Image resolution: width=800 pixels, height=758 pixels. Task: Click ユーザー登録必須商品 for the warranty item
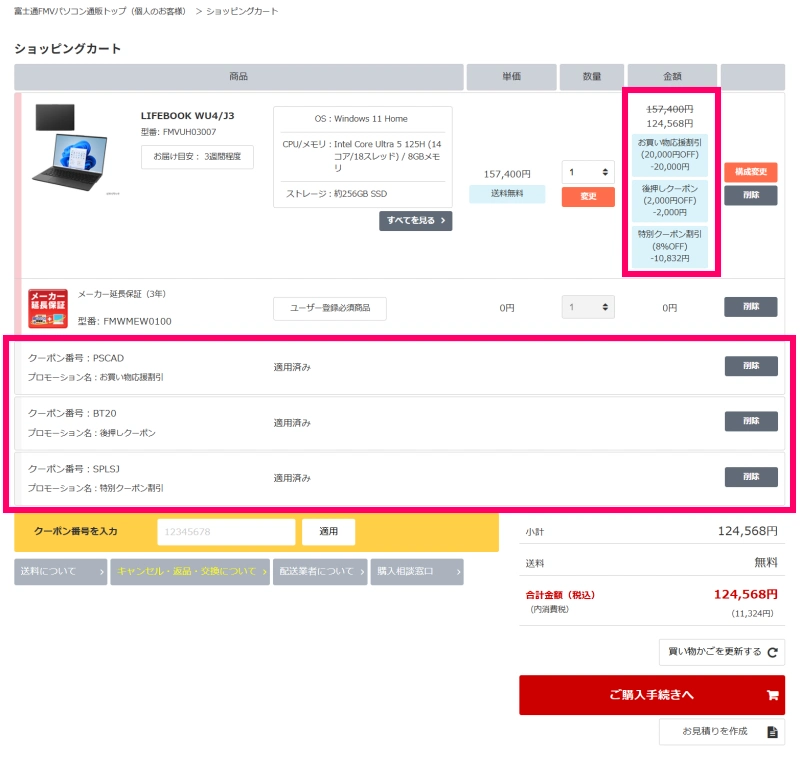tap(330, 309)
